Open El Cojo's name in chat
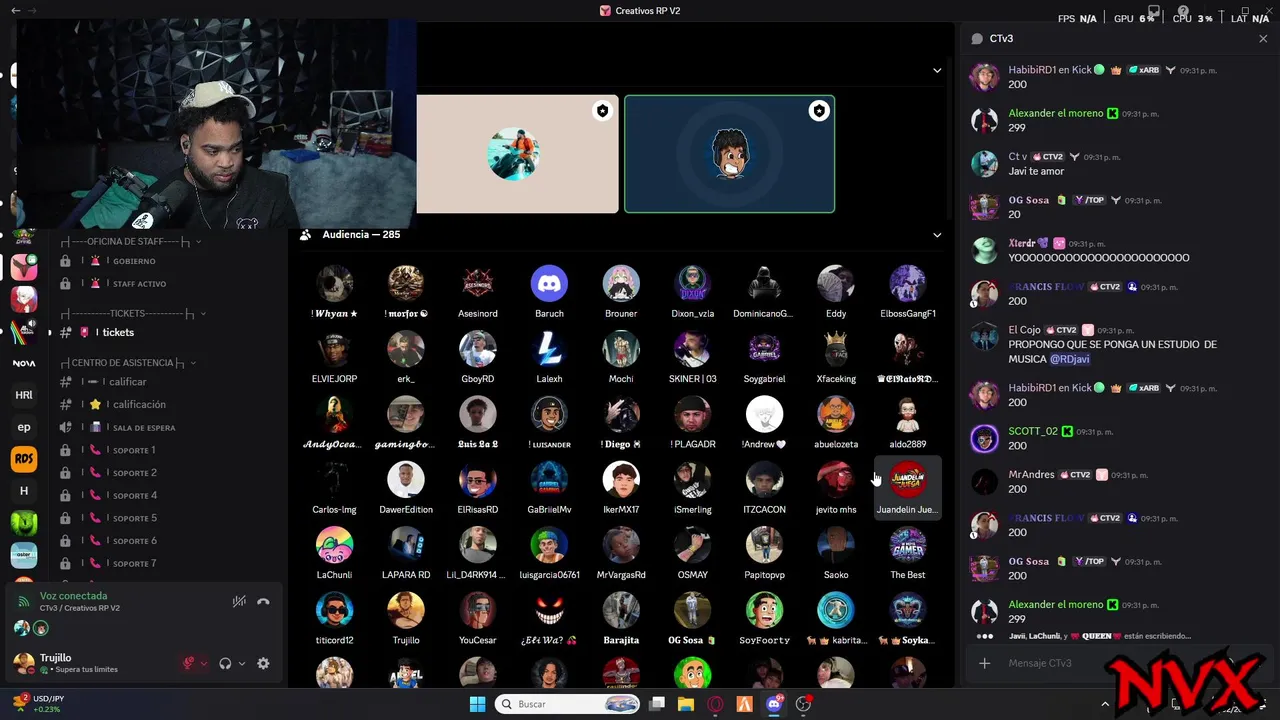The width and height of the screenshot is (1280, 720). 1025,330
